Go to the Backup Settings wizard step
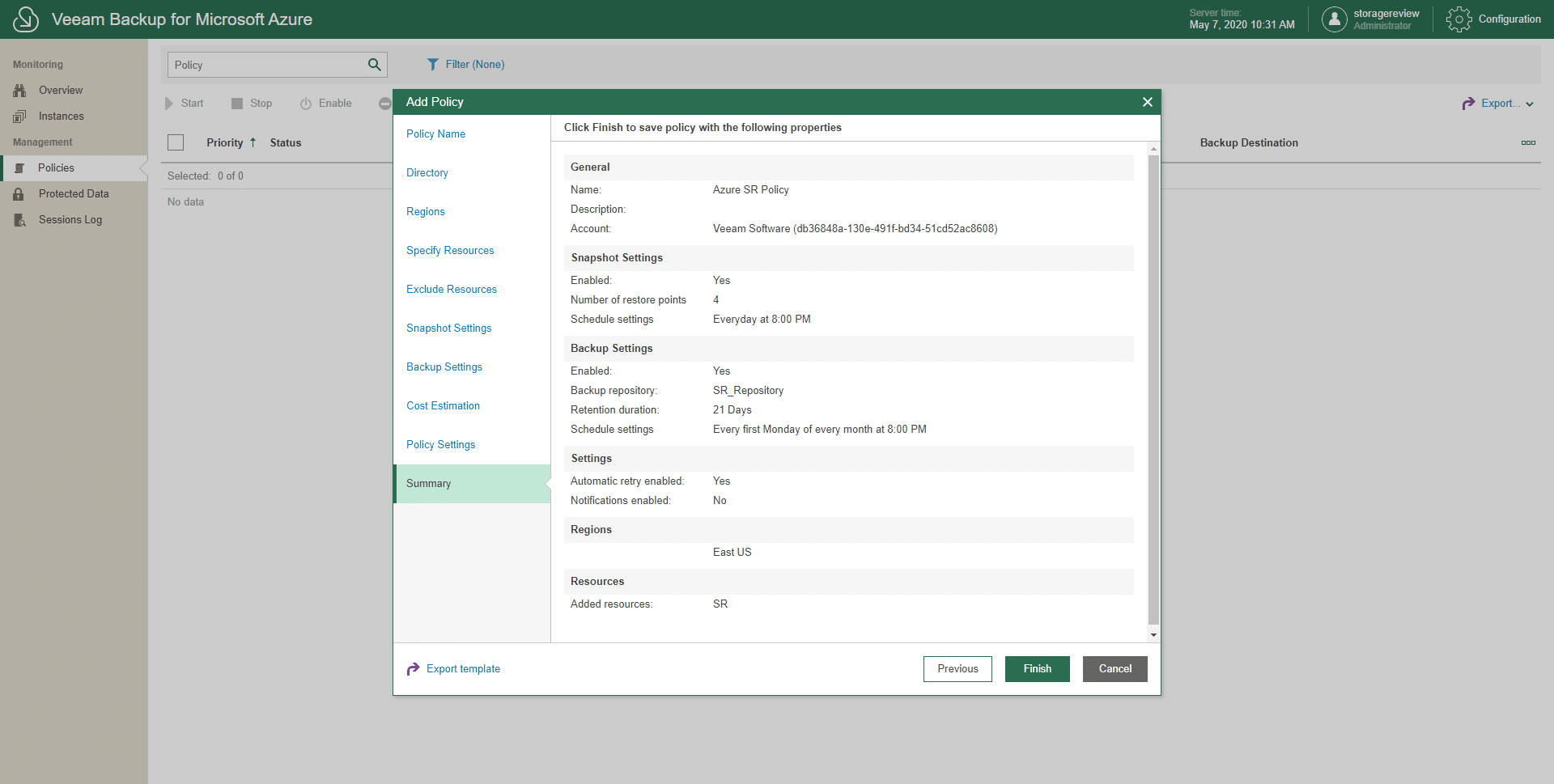This screenshot has width=1554, height=784. [x=444, y=367]
